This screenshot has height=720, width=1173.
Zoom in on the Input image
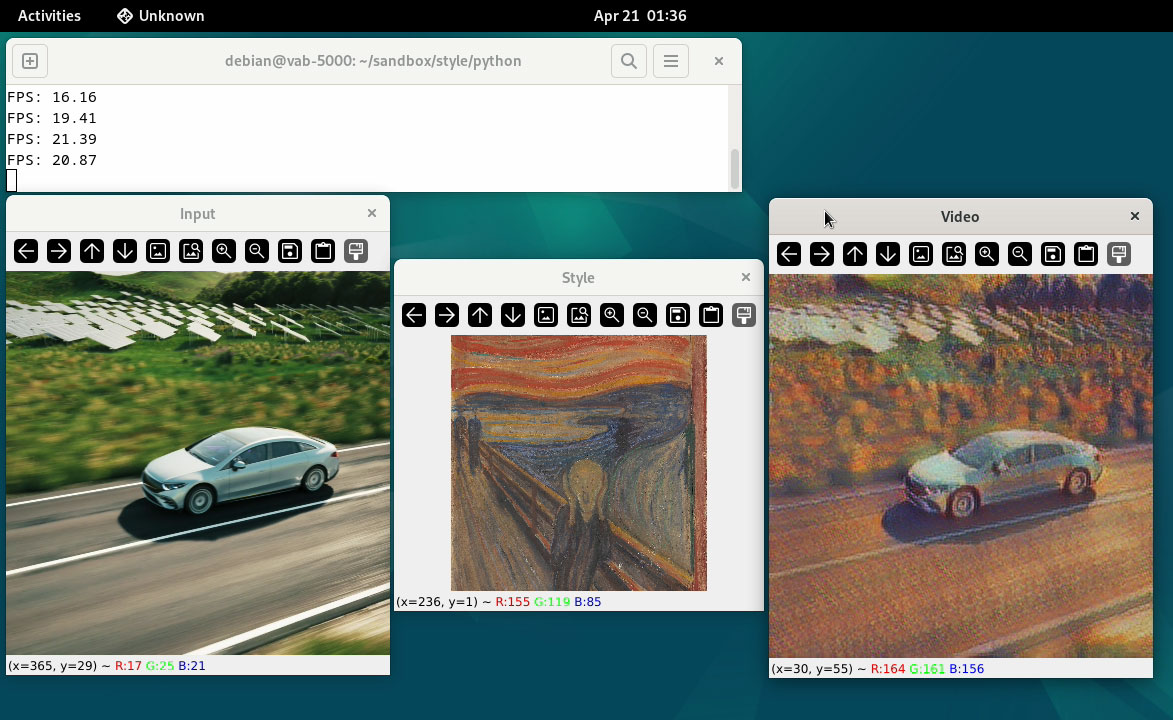coord(224,251)
